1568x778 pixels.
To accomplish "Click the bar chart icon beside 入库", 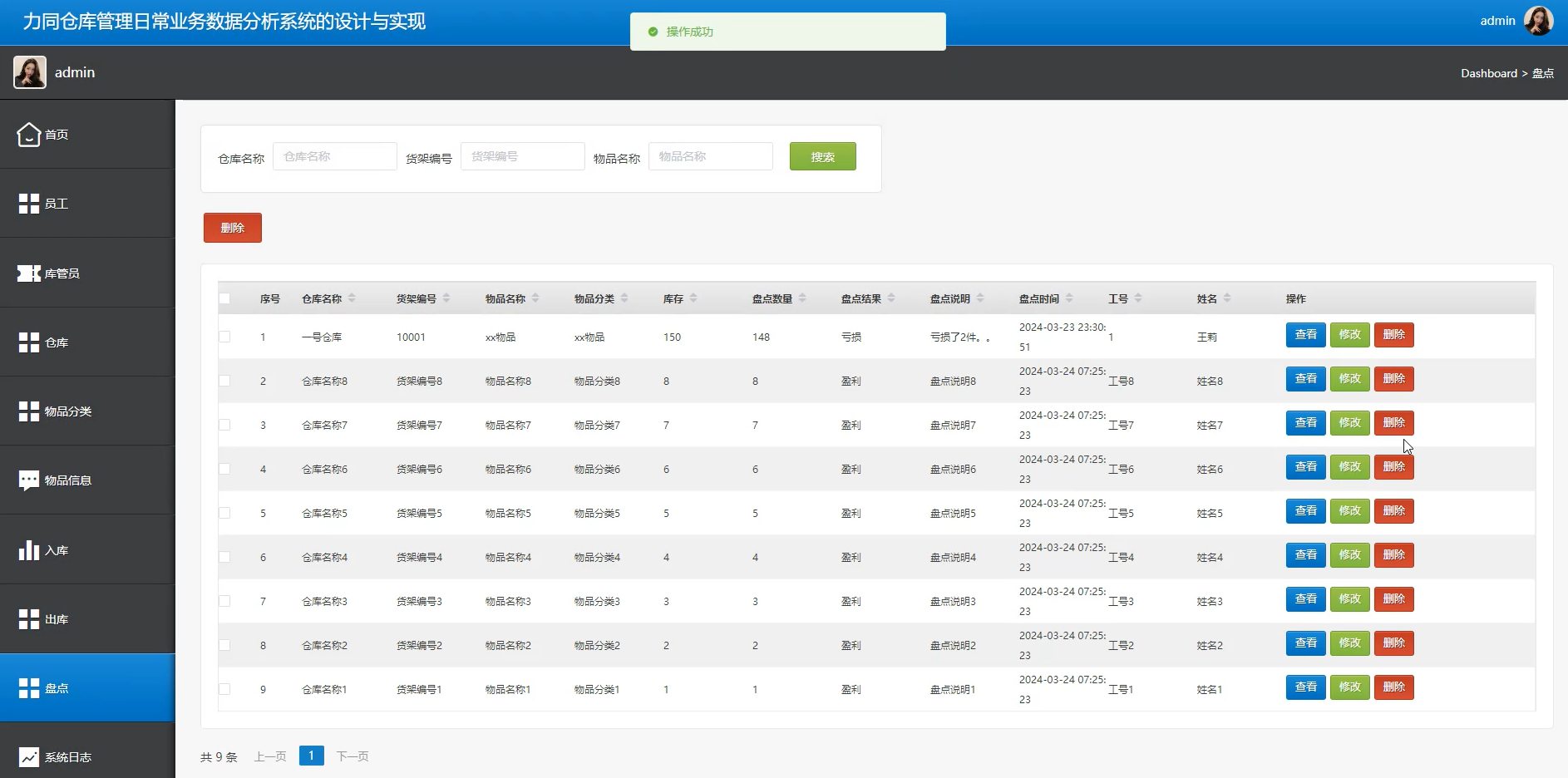I will [x=29, y=549].
